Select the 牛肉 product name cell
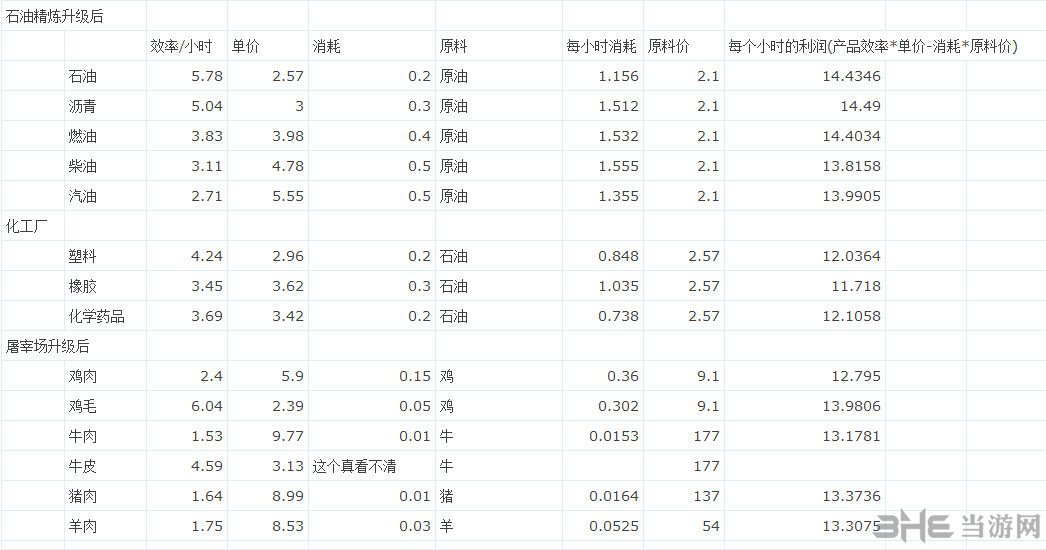This screenshot has width=1046, height=550. tap(83, 437)
